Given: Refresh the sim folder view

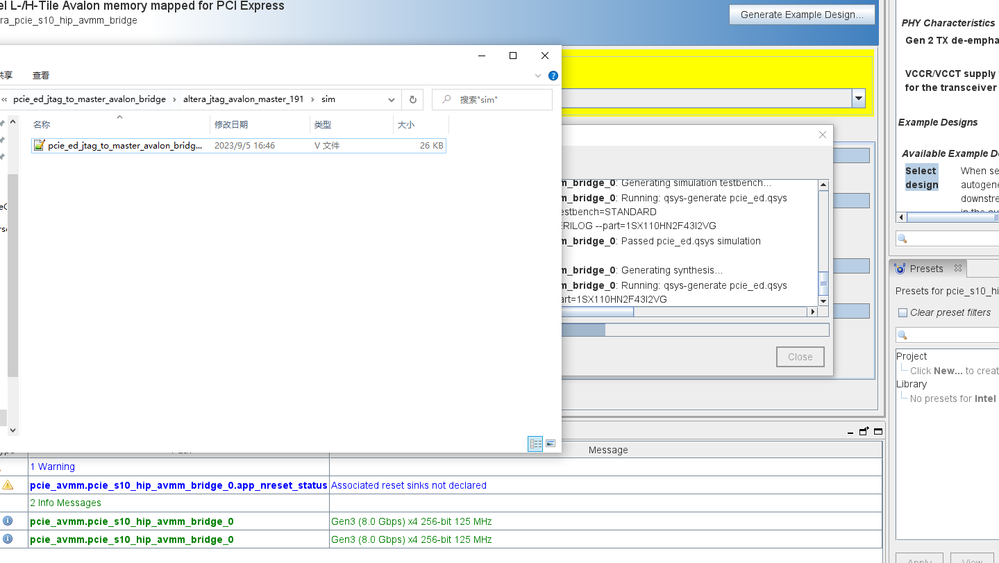Looking at the screenshot, I should click(413, 99).
